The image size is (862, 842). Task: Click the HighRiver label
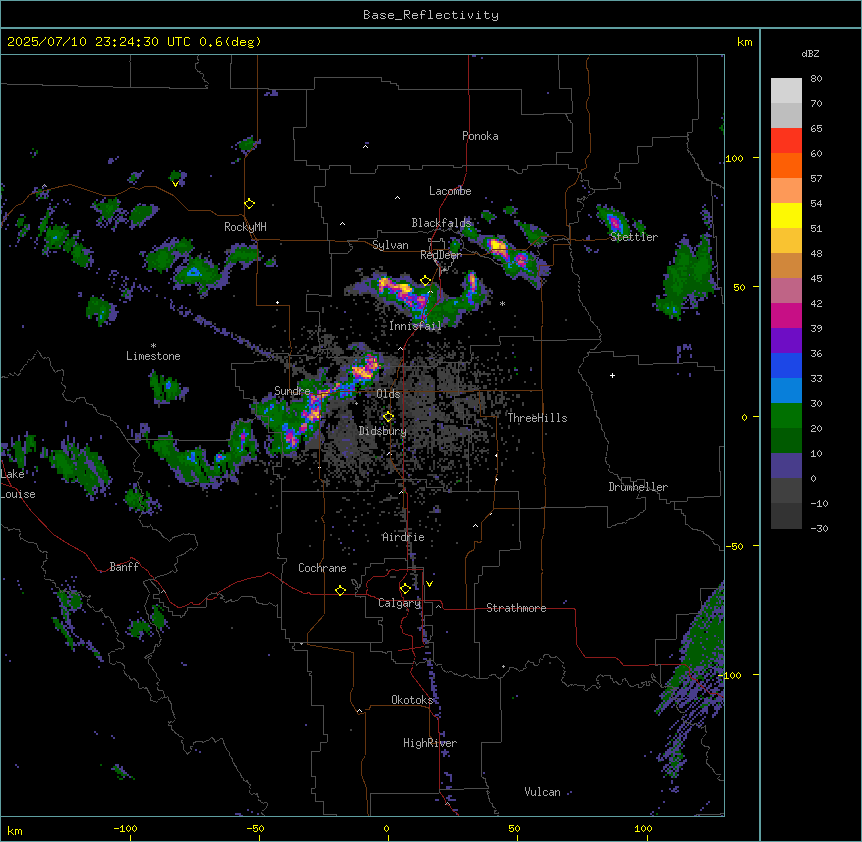[430, 743]
